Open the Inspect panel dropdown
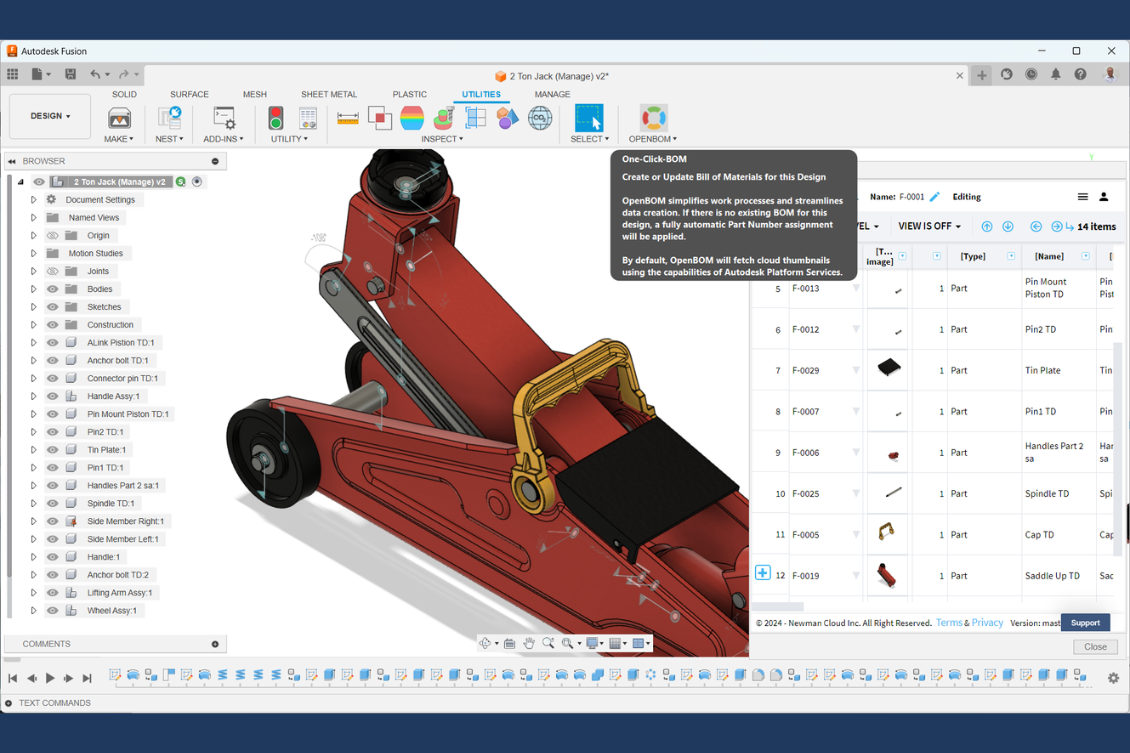Viewport: 1130px width, 753px height. (442, 139)
